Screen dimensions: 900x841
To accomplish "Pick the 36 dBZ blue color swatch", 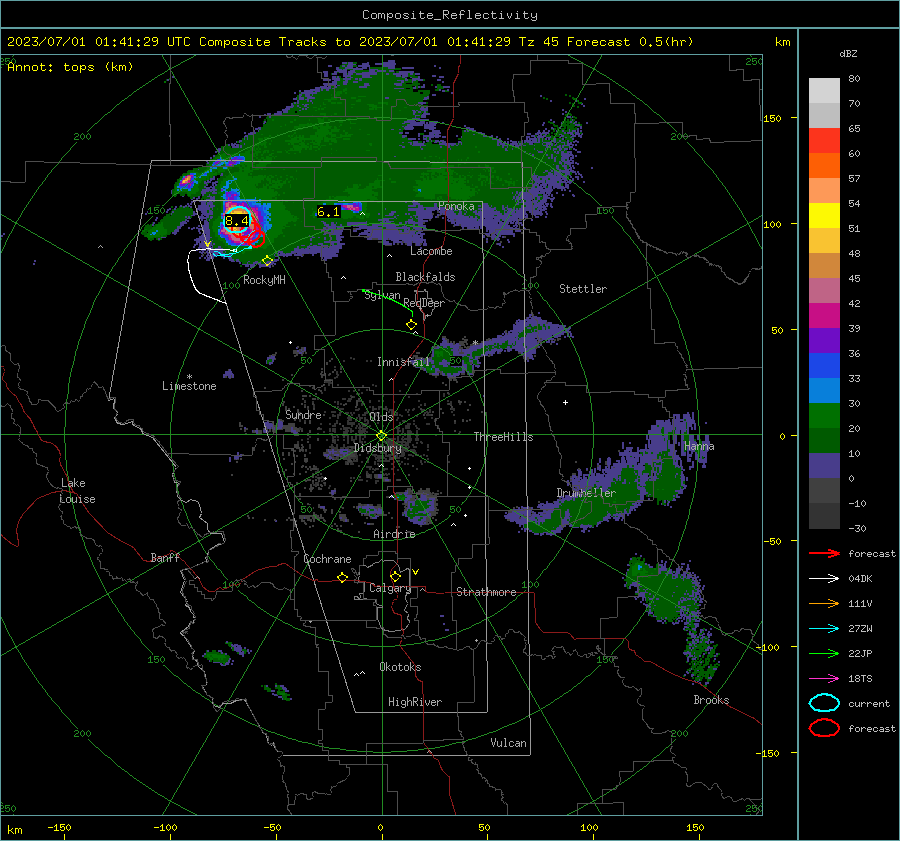I will (824, 365).
